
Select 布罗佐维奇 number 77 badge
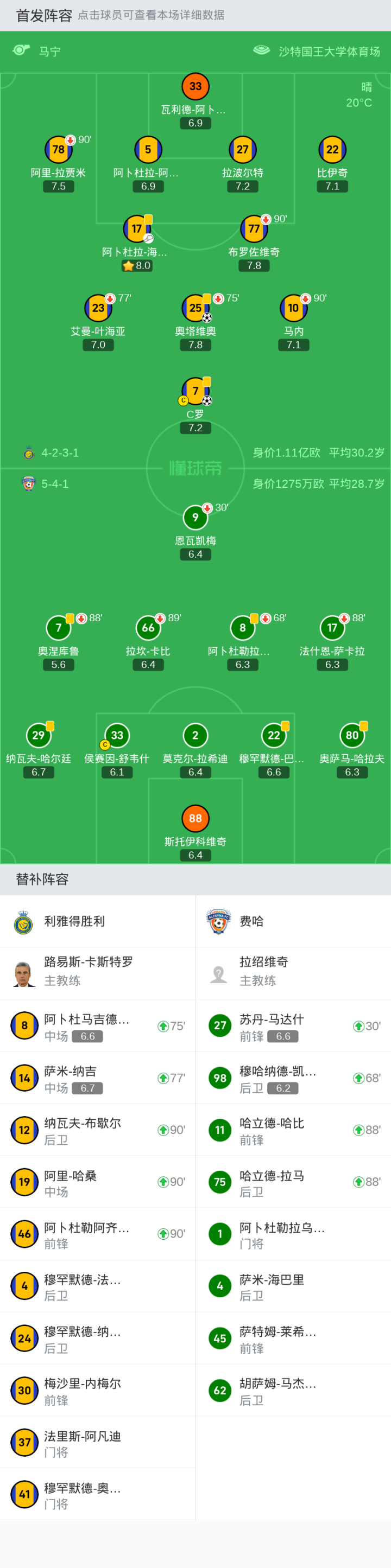click(254, 229)
